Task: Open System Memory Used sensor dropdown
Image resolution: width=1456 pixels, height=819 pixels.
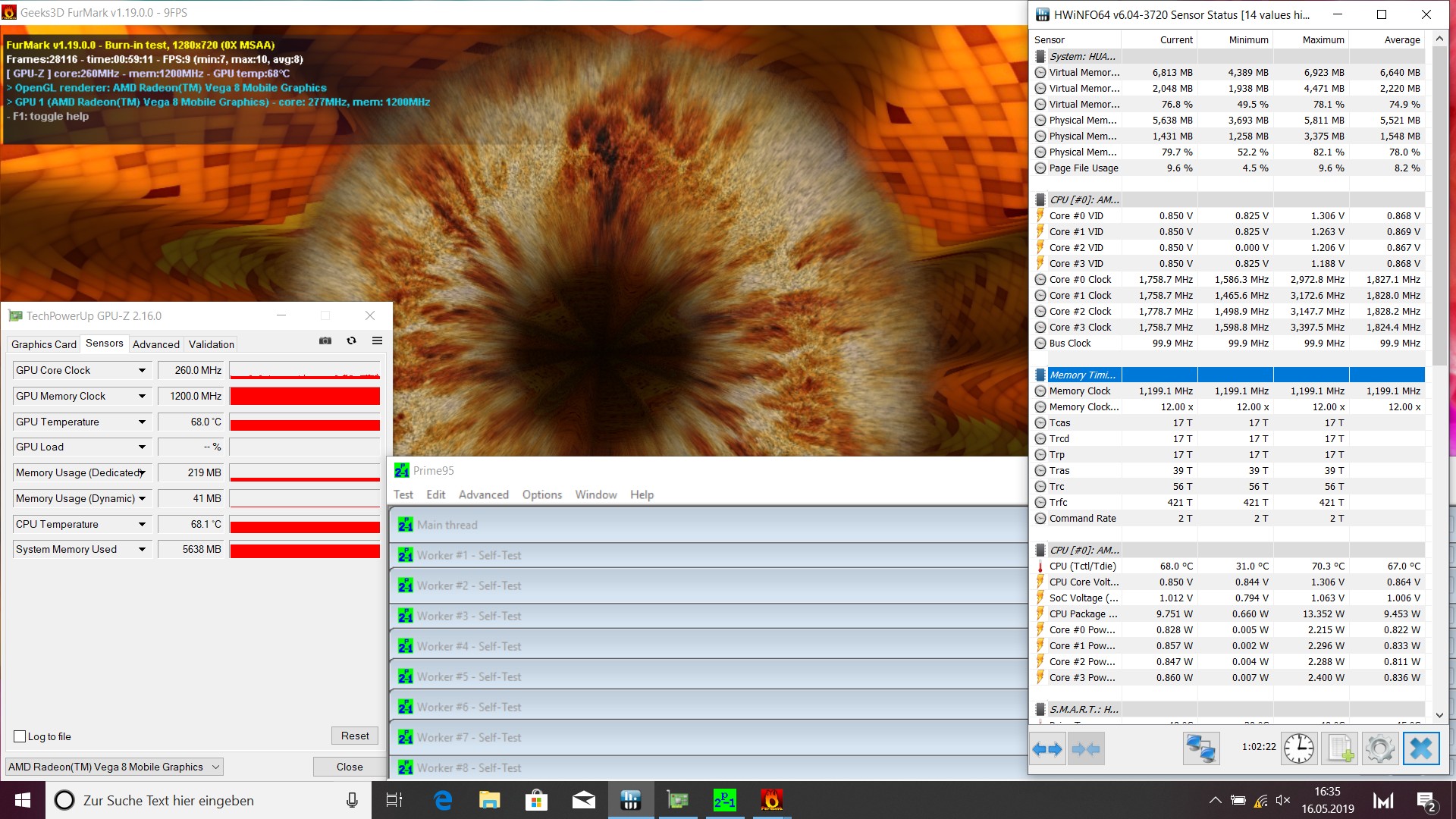Action: tap(142, 549)
